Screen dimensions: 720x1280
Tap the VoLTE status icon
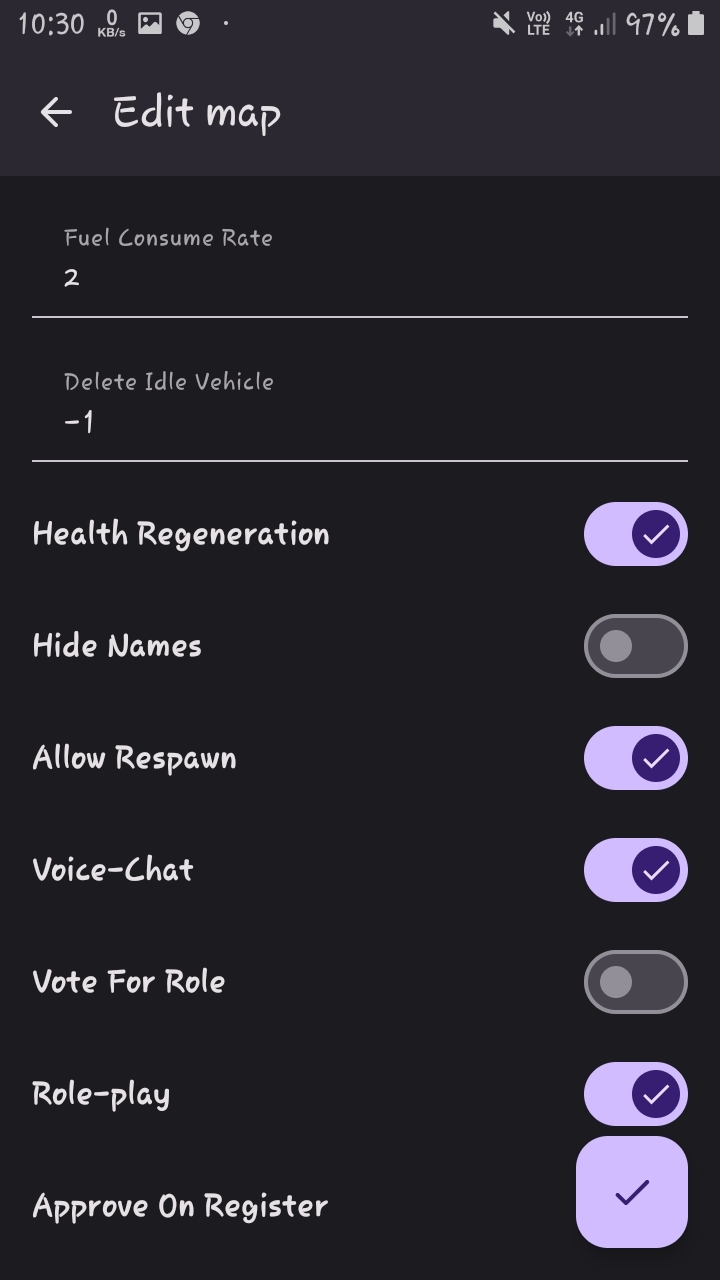click(x=538, y=23)
